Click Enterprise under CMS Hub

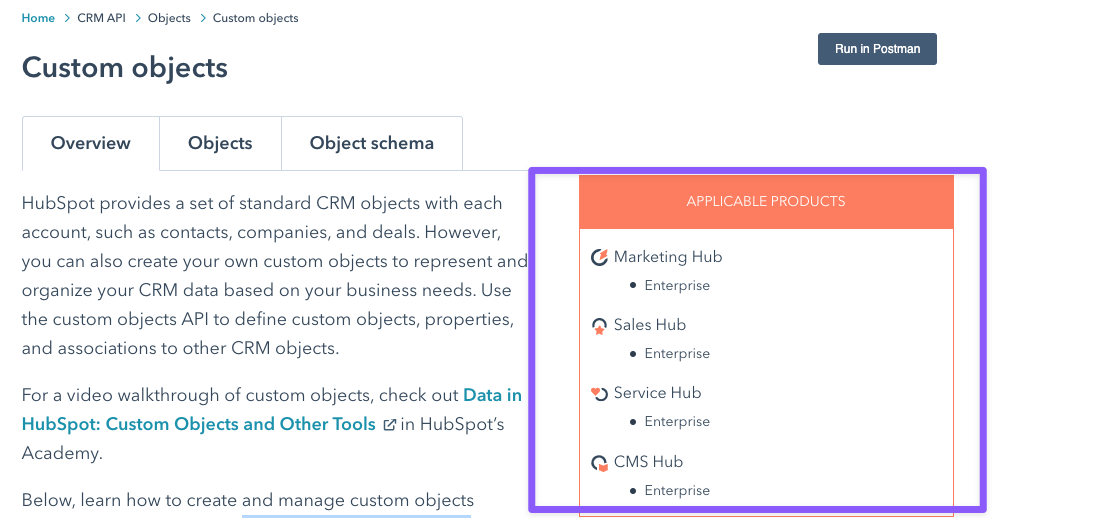(x=677, y=490)
